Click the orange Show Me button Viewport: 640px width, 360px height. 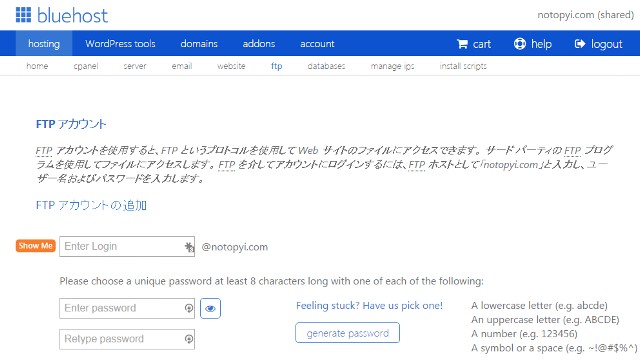tap(36, 246)
